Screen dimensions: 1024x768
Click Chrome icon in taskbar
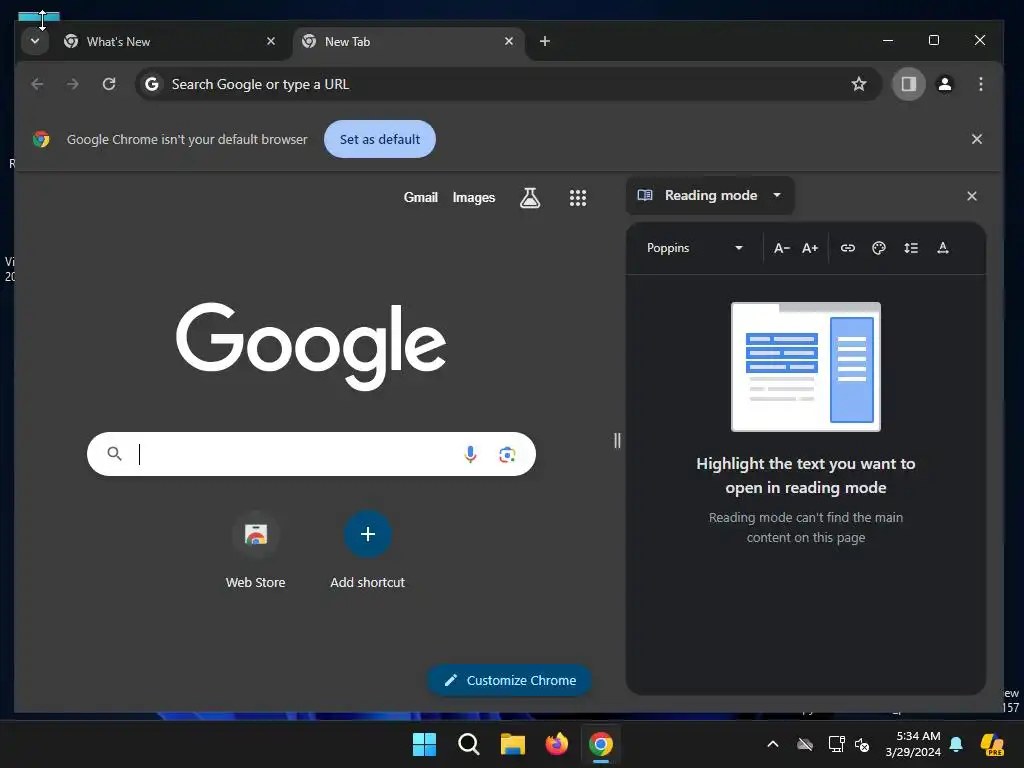[x=601, y=744]
